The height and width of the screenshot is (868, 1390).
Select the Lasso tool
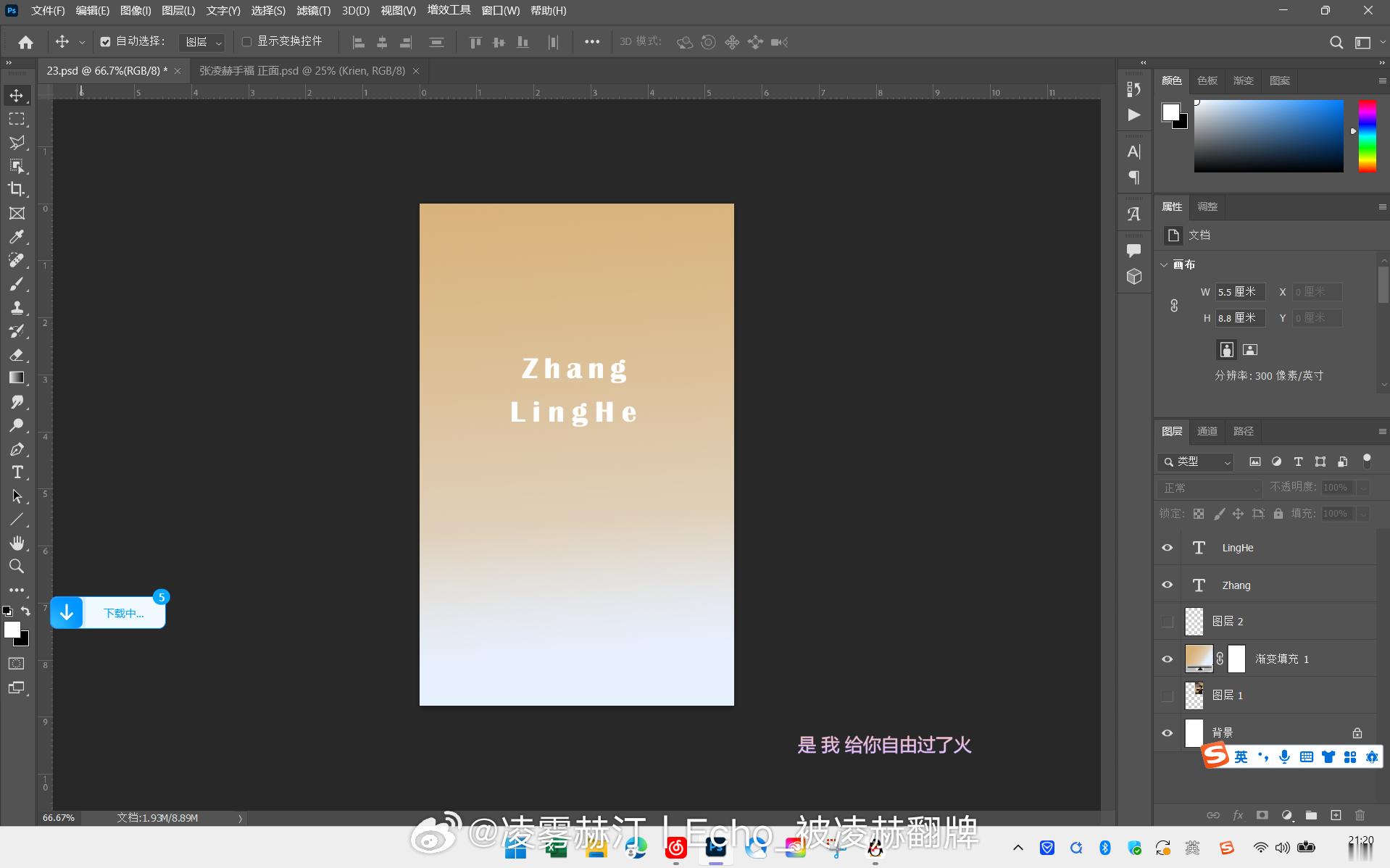tap(17, 142)
